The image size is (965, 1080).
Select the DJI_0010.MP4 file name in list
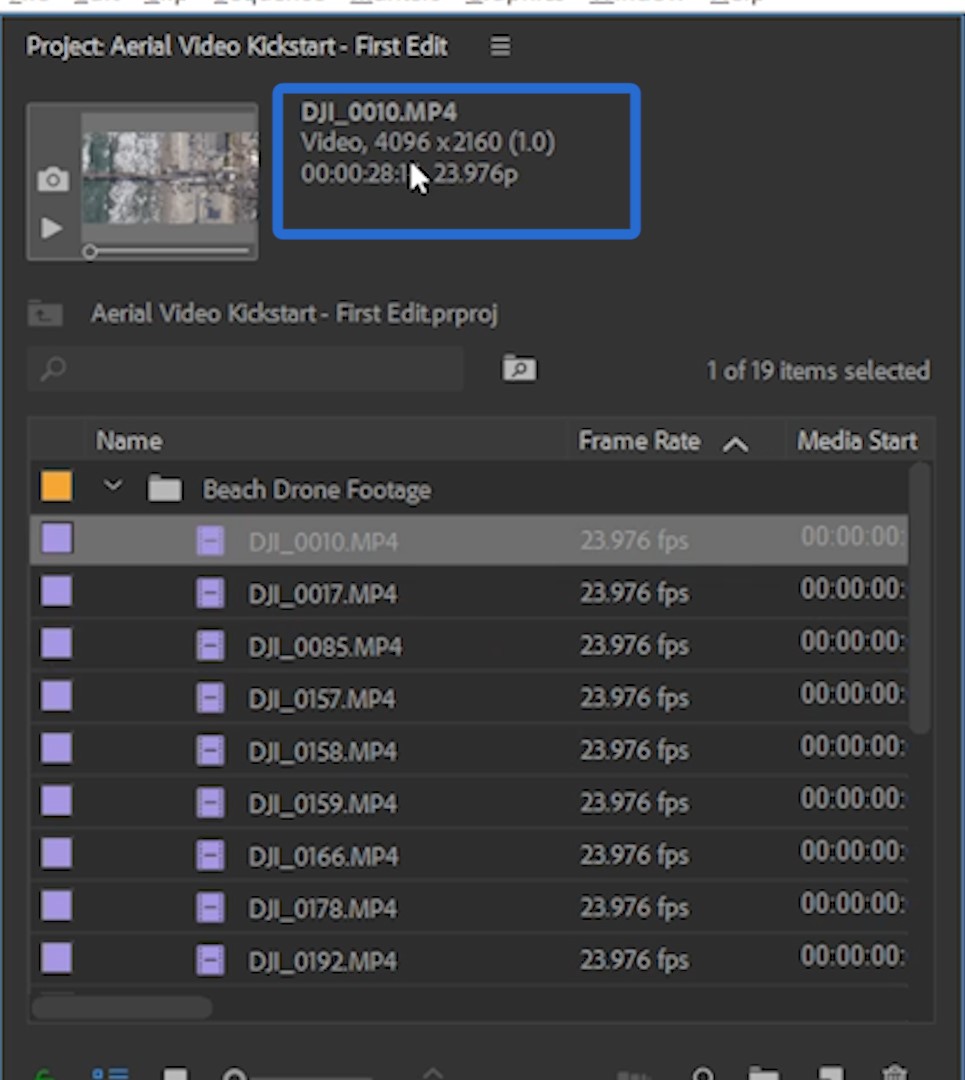click(323, 542)
